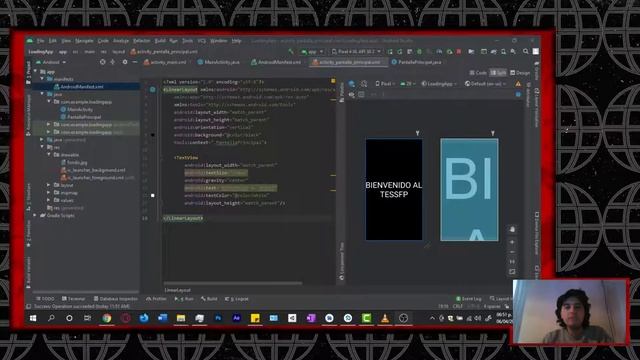Expand the layout folder
The height and width of the screenshot is (360, 640).
49,185
